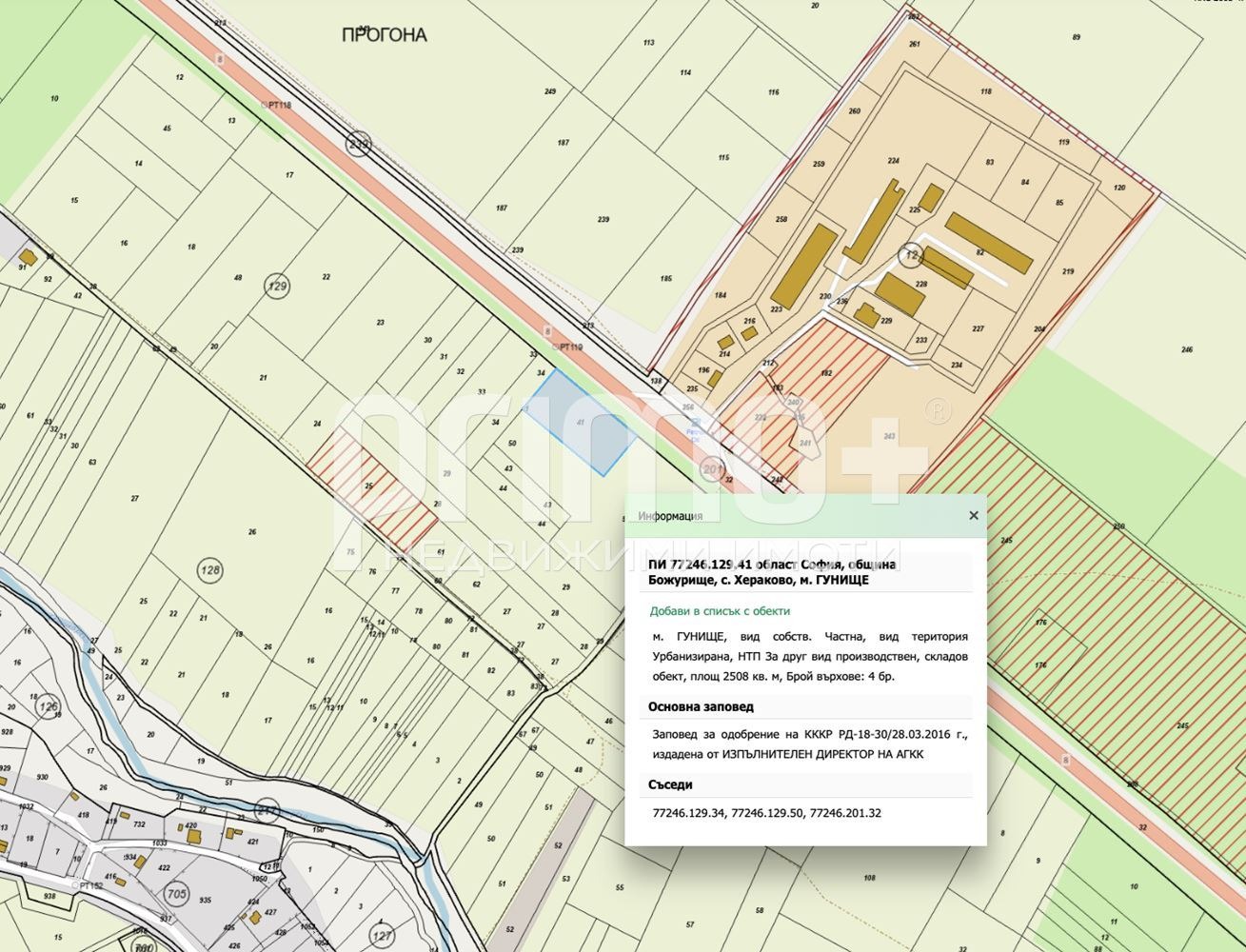Open the 'Добави в списък с обекти' link

[x=720, y=611]
